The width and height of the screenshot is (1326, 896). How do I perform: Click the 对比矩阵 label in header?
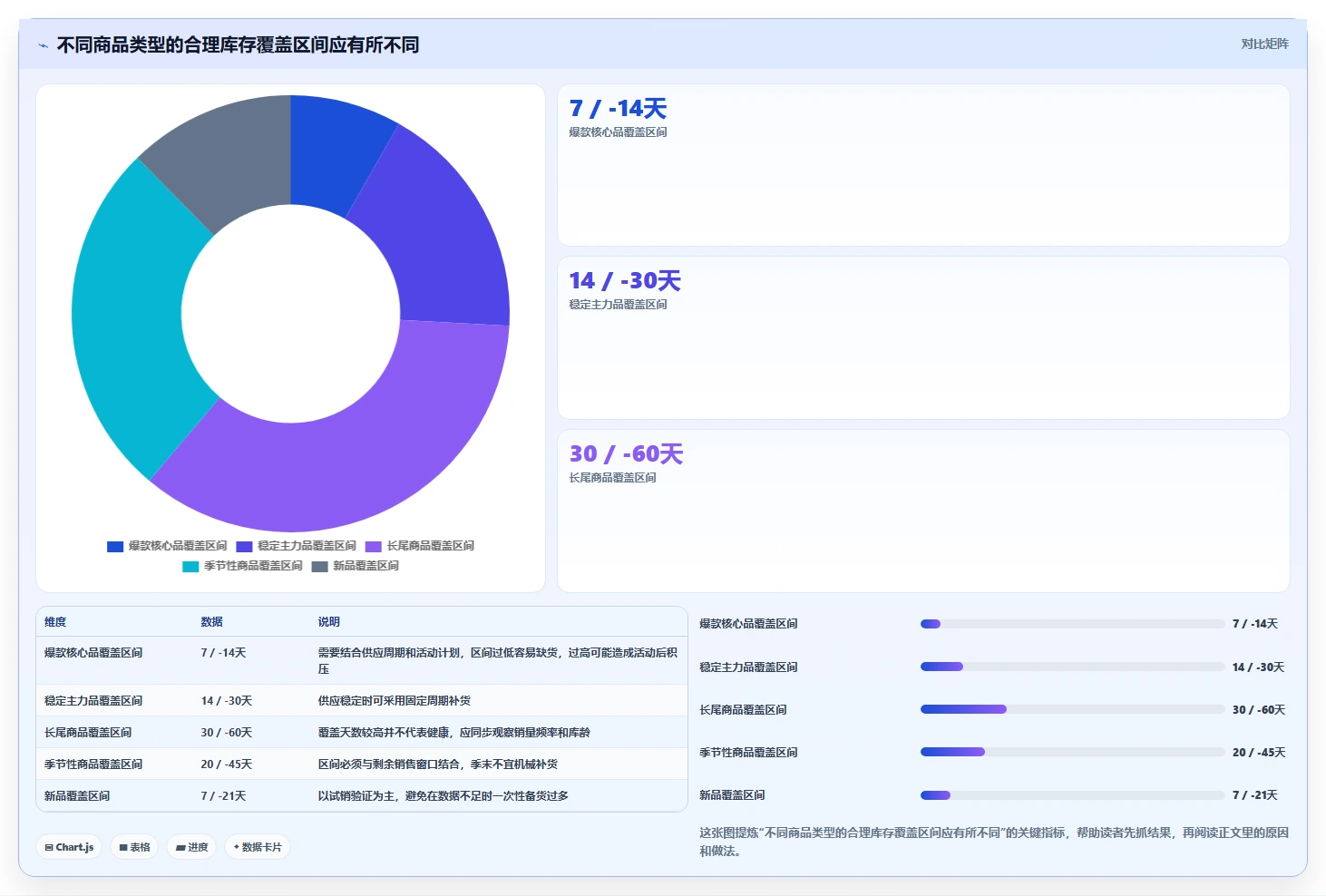1264,44
